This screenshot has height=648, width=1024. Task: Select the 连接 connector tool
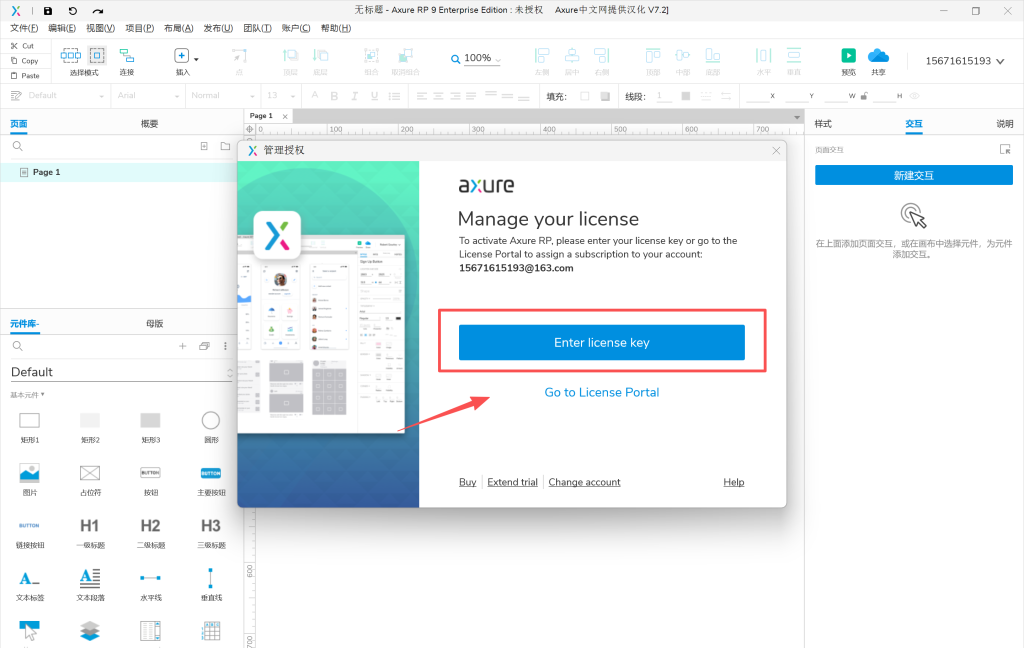(x=126, y=61)
